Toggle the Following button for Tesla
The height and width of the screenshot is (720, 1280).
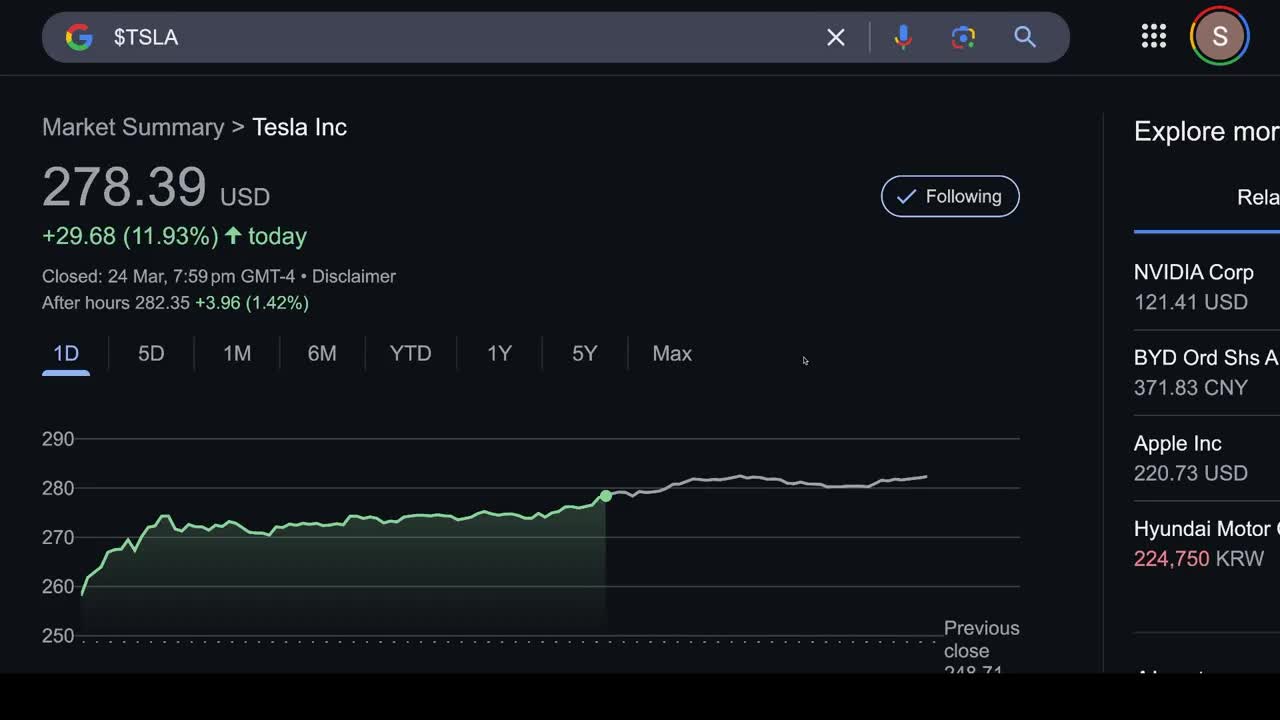coord(950,196)
